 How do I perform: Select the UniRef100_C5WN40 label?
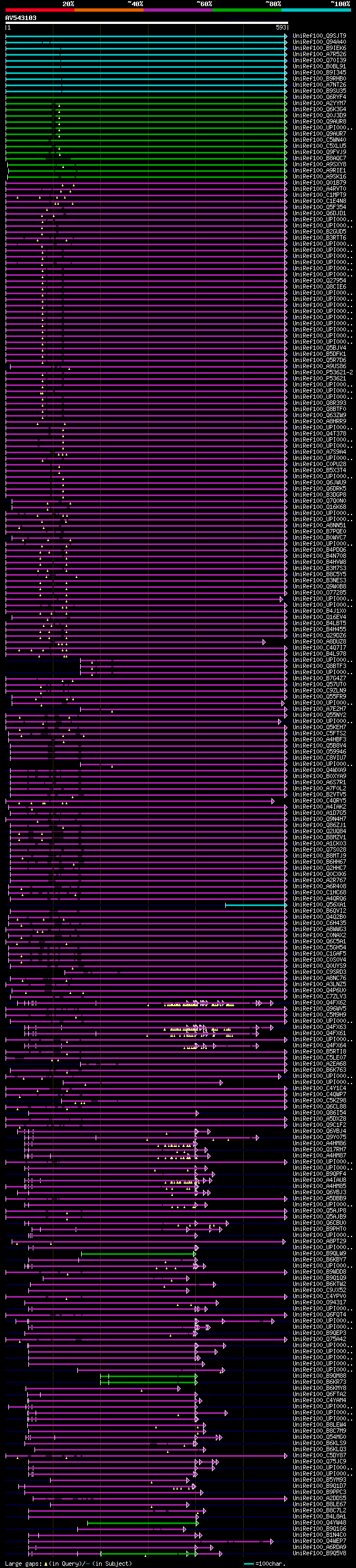tap(319, 140)
